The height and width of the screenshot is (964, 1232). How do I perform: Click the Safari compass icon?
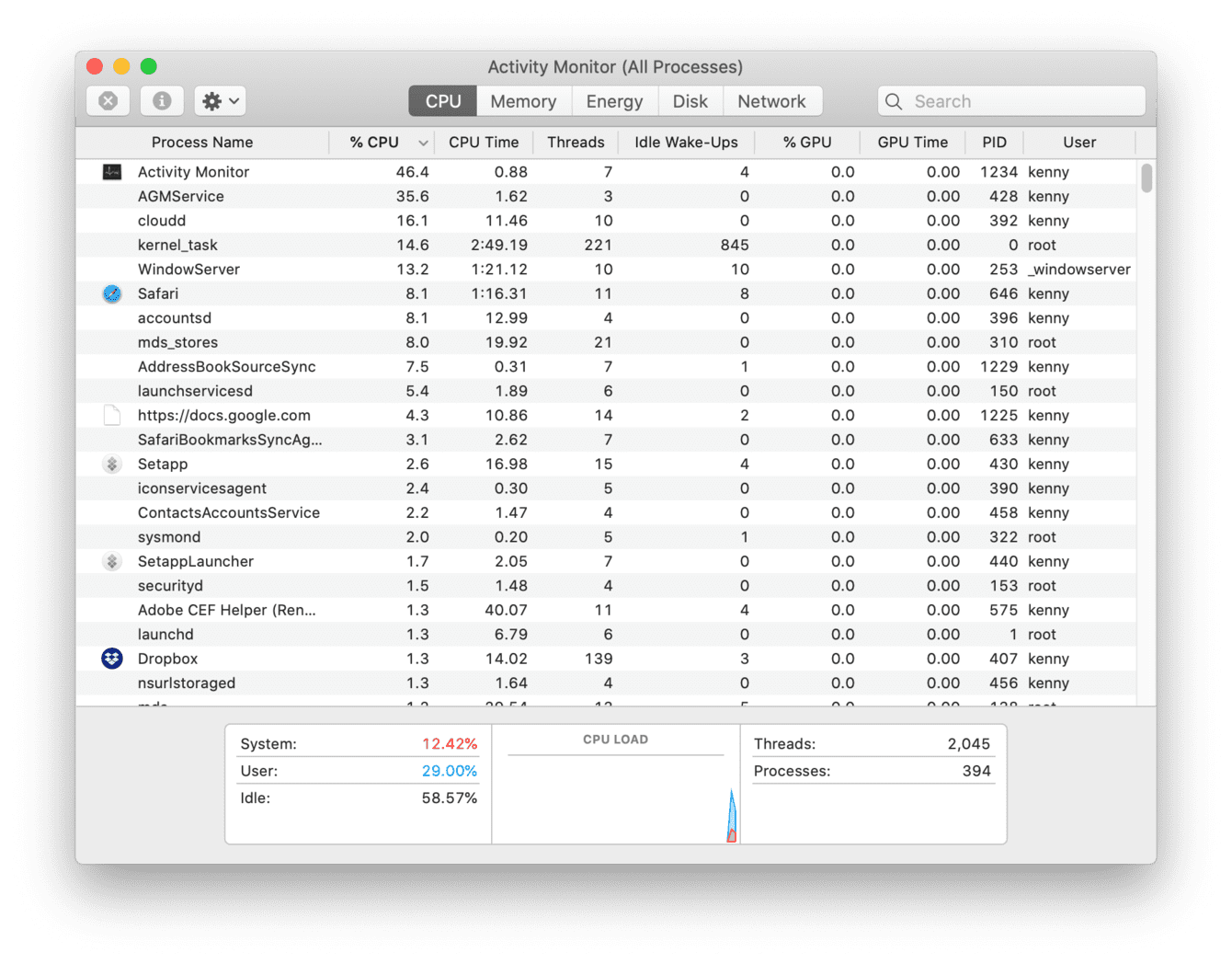pos(112,293)
